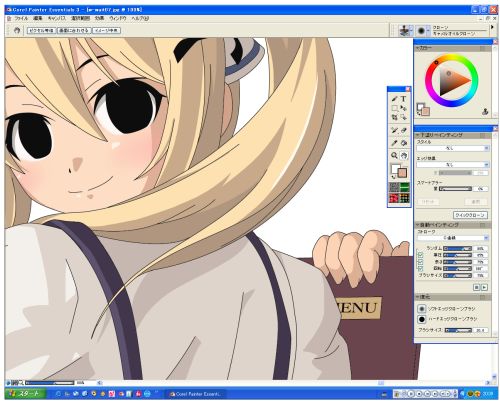This screenshot has width=500, height=401.
Task: Collapse the 自動ペインティング panel
Action: 417,225
